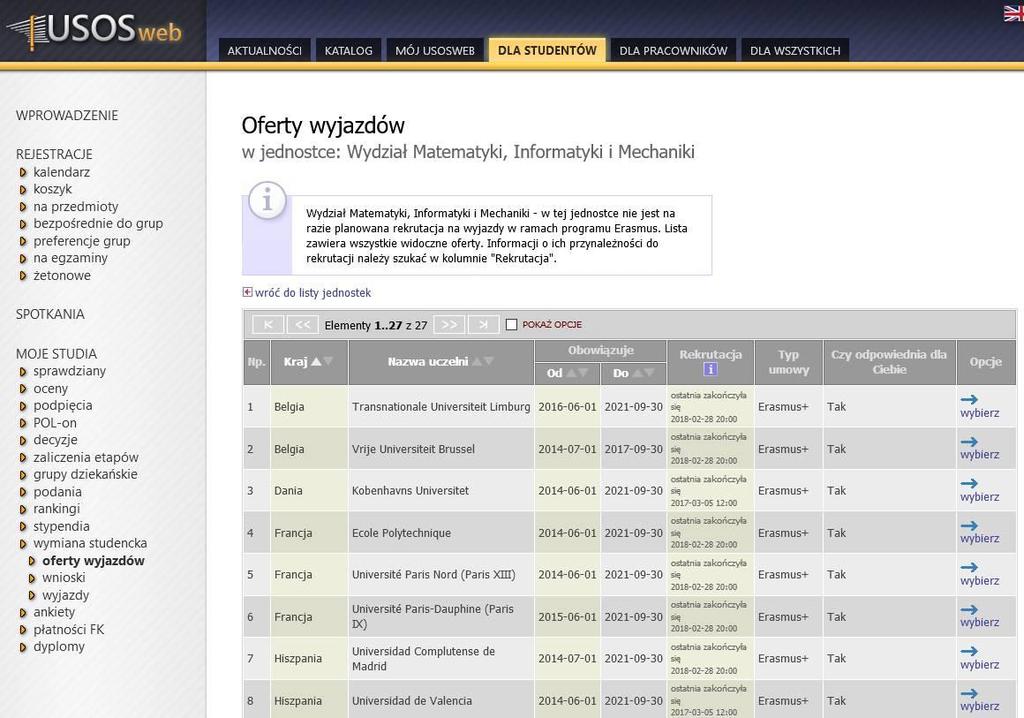Click the arrow icon for Ecole Polytechnique
1024x718 pixels.
tap(969, 525)
